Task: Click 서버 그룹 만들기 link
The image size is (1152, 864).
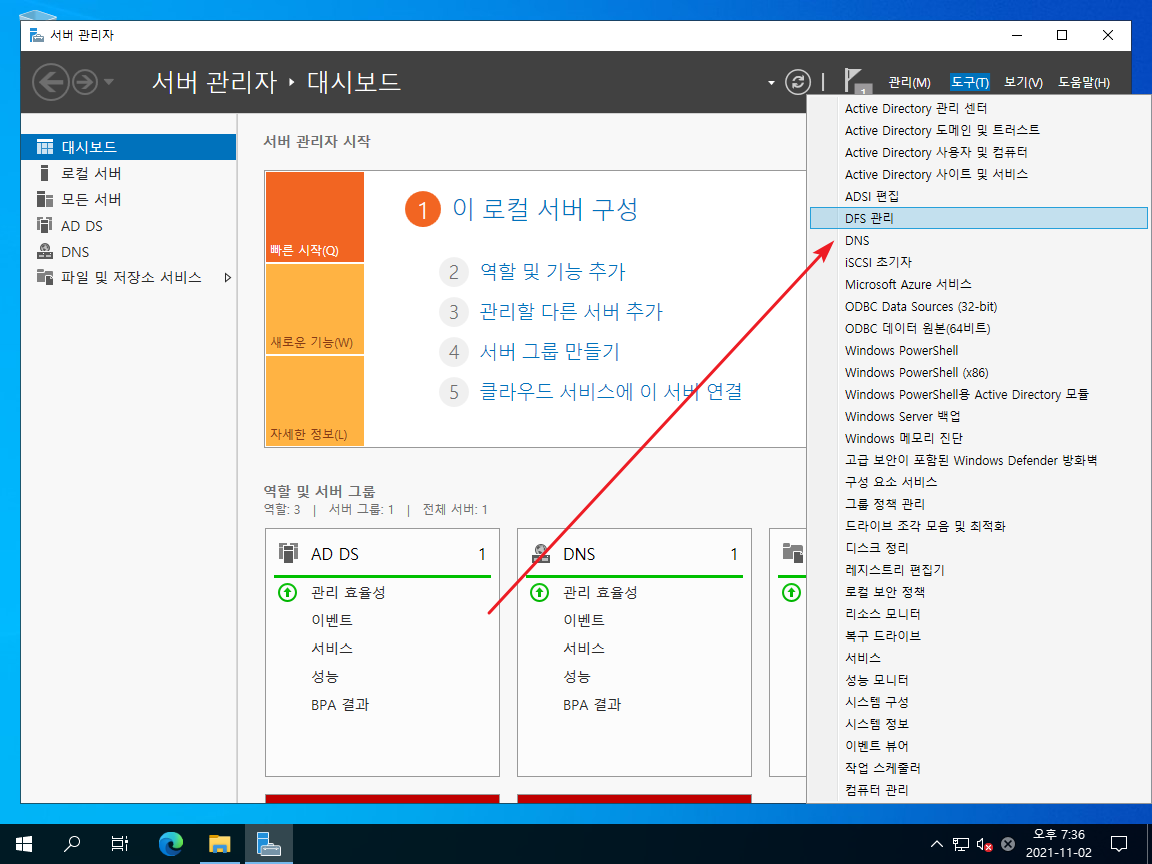Action: coord(550,352)
